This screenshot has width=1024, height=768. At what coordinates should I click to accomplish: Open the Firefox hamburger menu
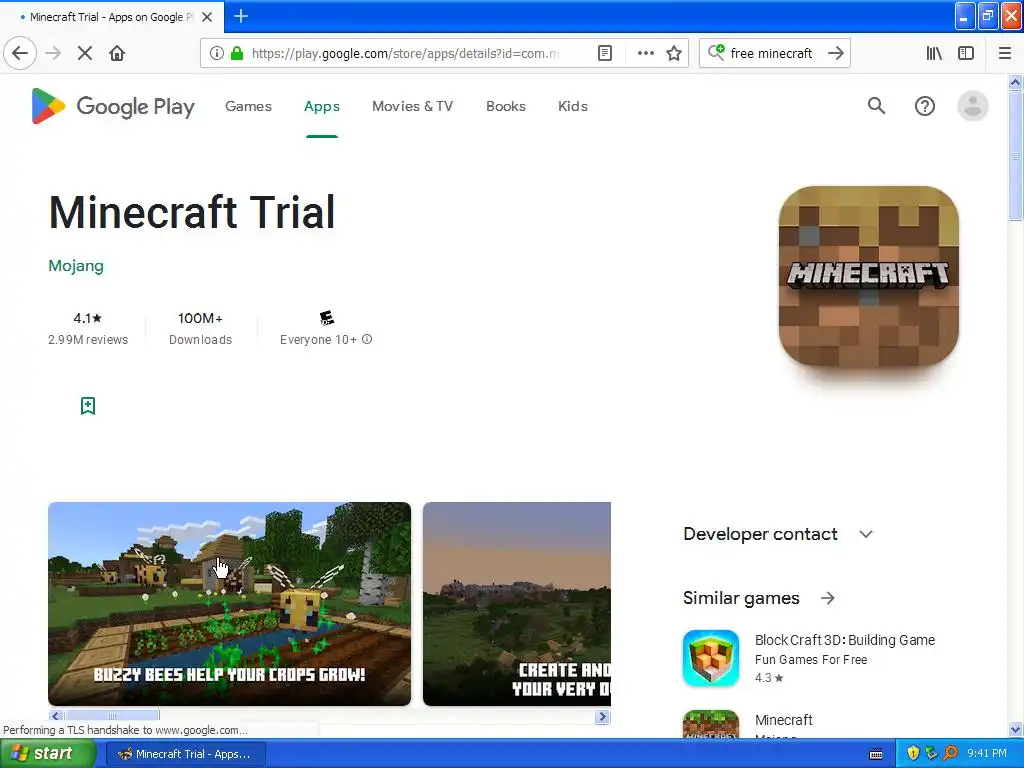tap(1004, 53)
